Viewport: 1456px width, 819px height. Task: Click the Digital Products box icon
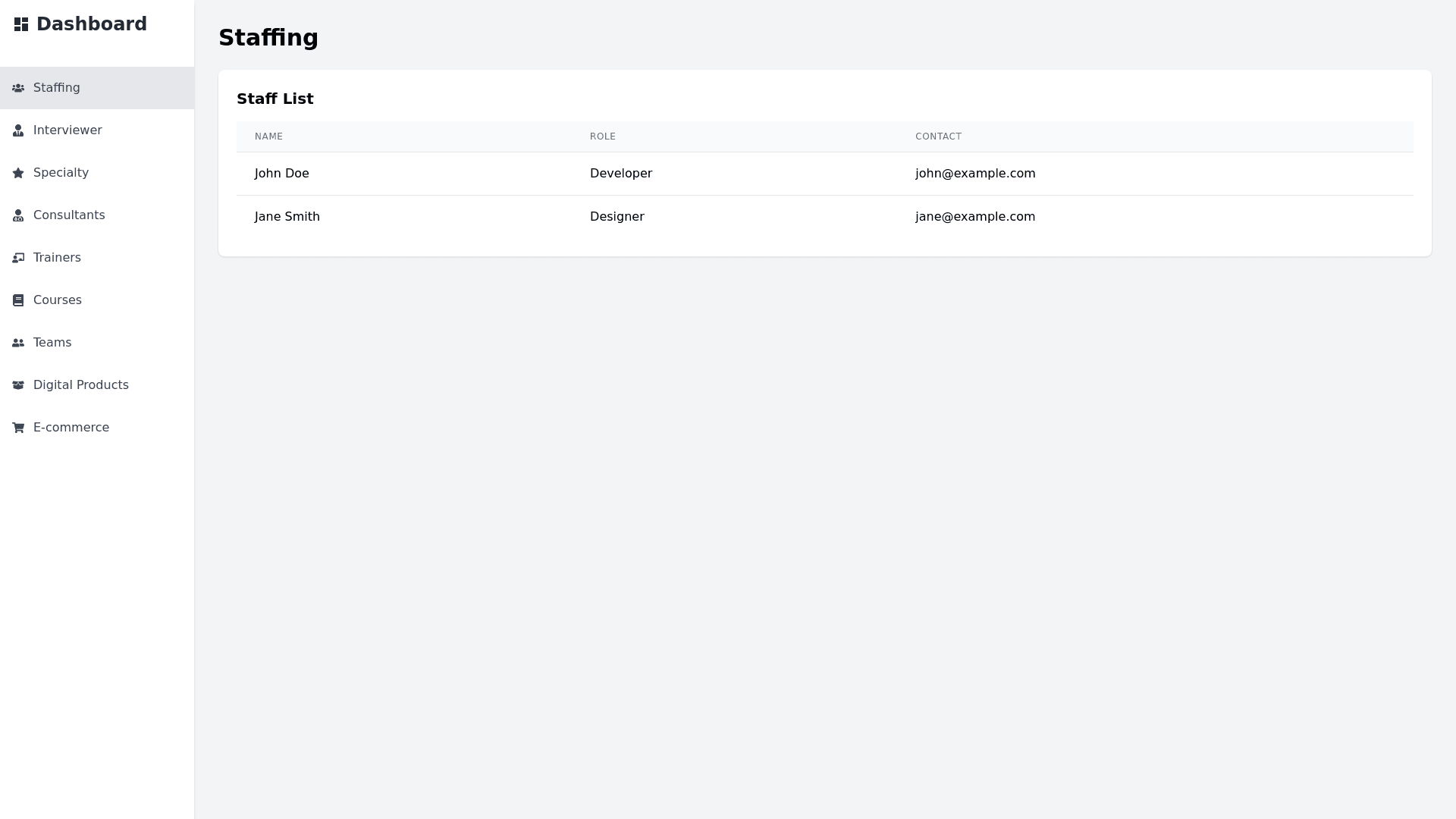pos(18,385)
